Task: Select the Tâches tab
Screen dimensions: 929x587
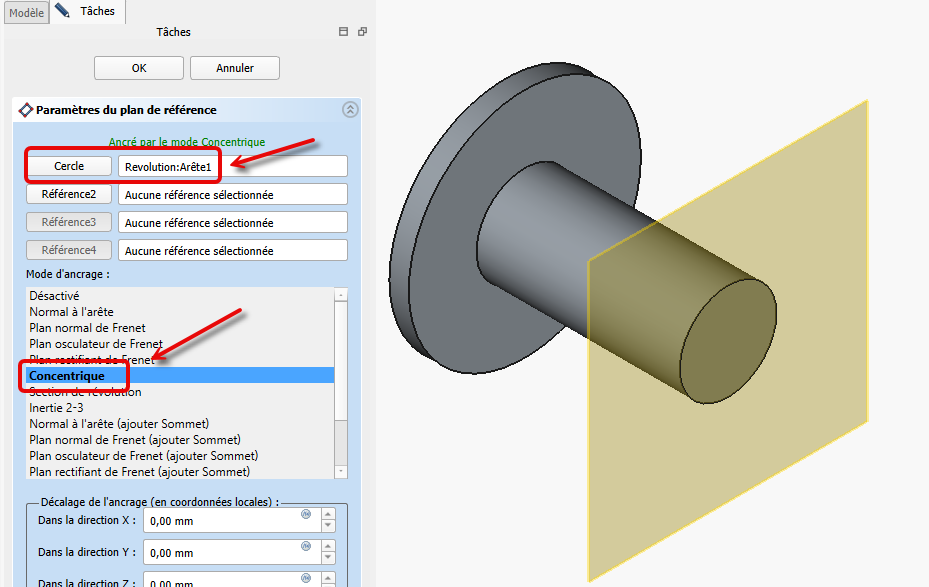Action: [97, 12]
